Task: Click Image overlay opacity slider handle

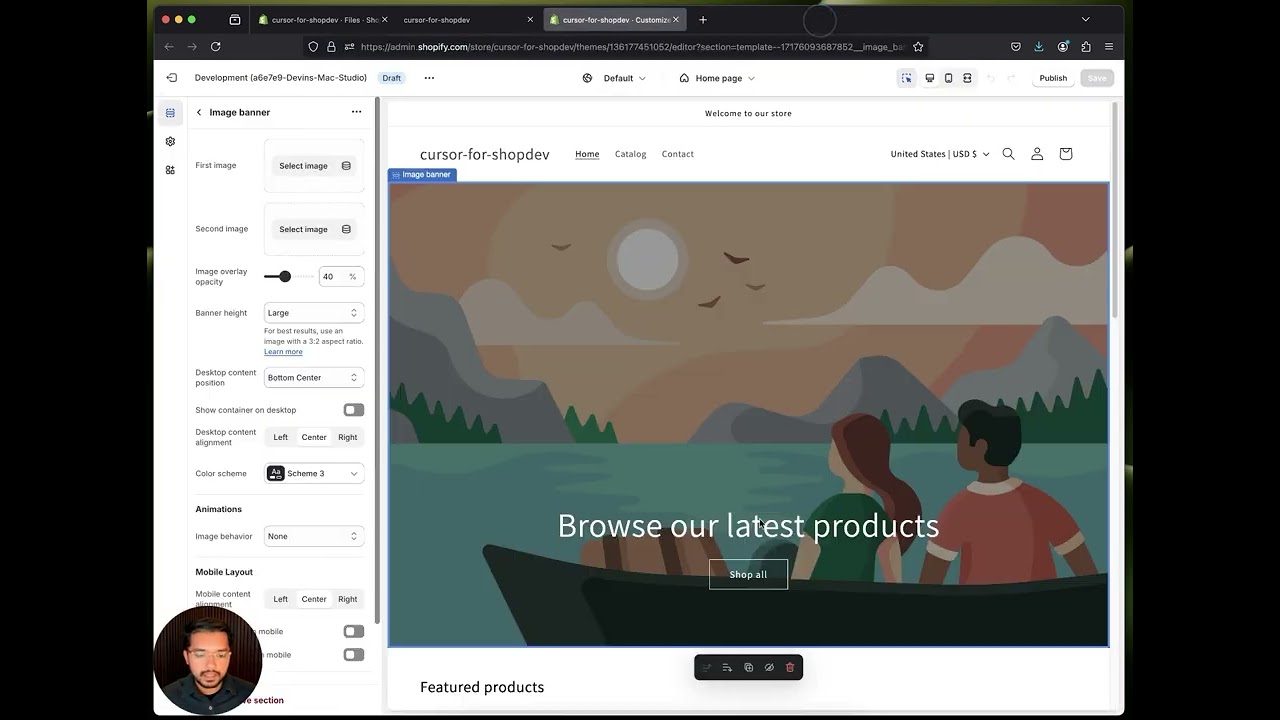Action: click(285, 276)
